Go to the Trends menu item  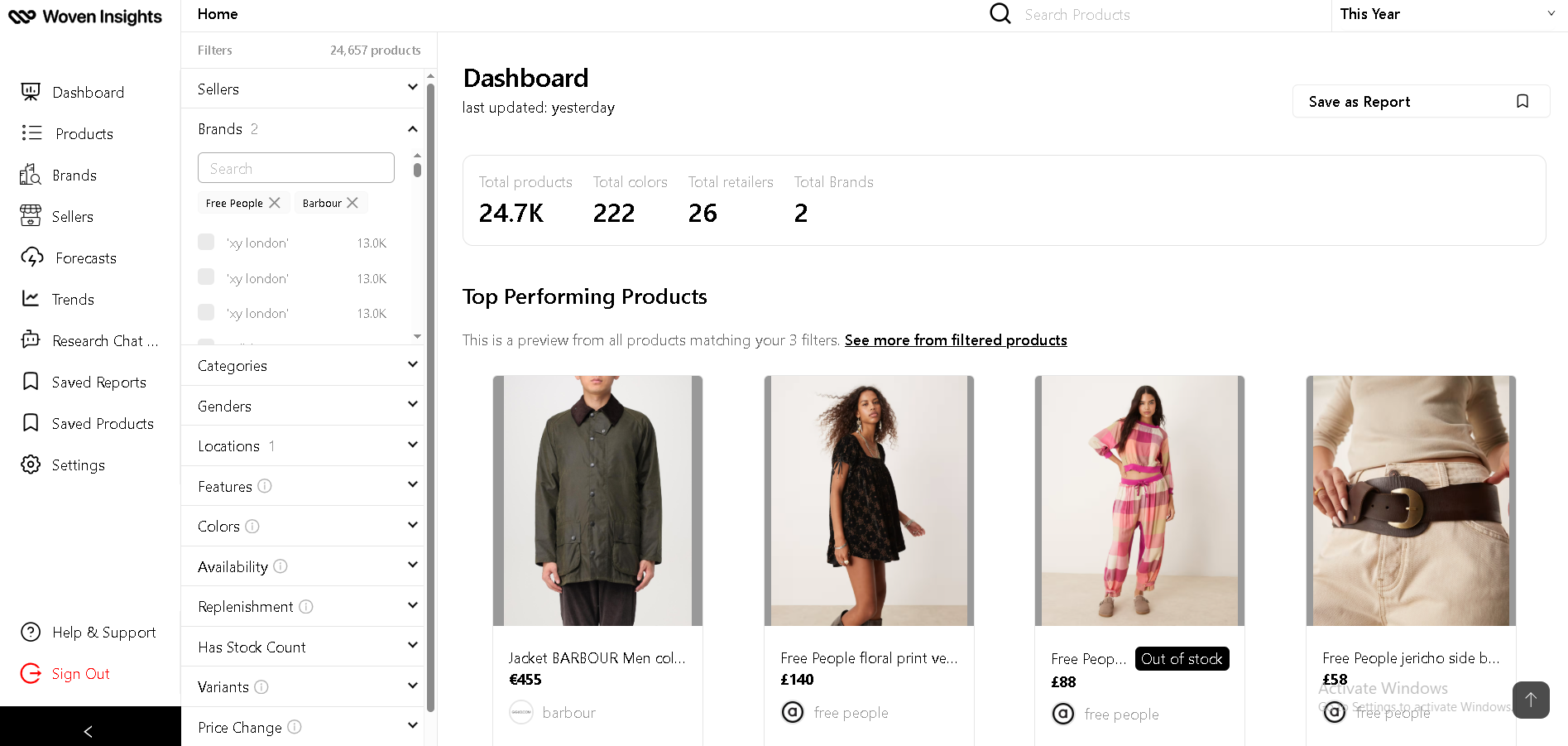coord(73,299)
